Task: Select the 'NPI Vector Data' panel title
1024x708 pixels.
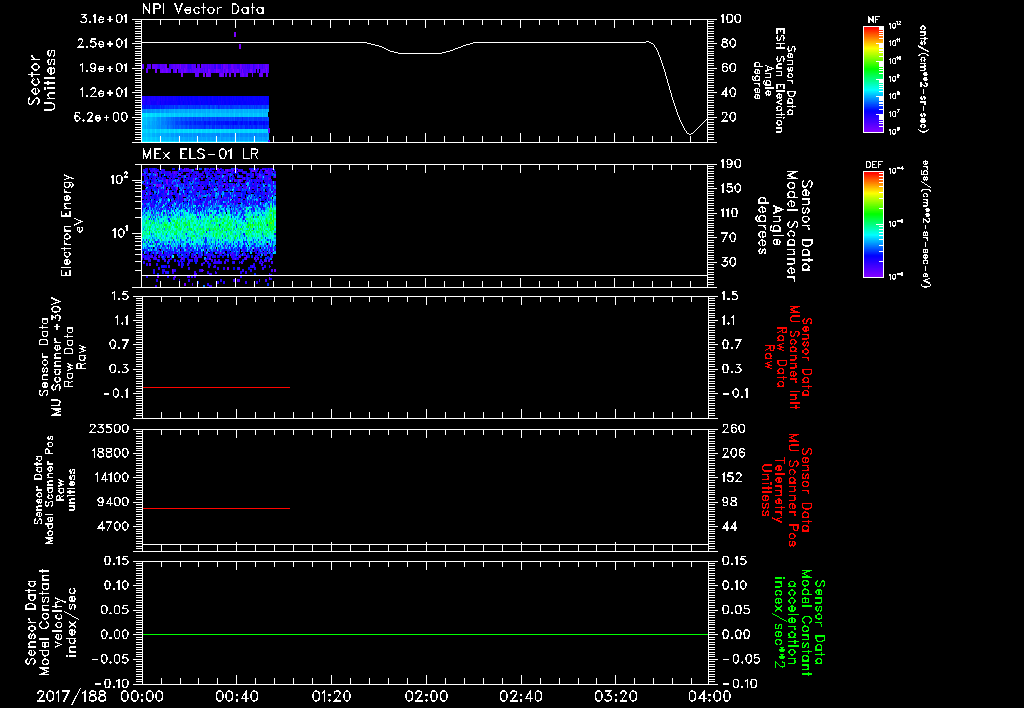Action: (x=203, y=9)
